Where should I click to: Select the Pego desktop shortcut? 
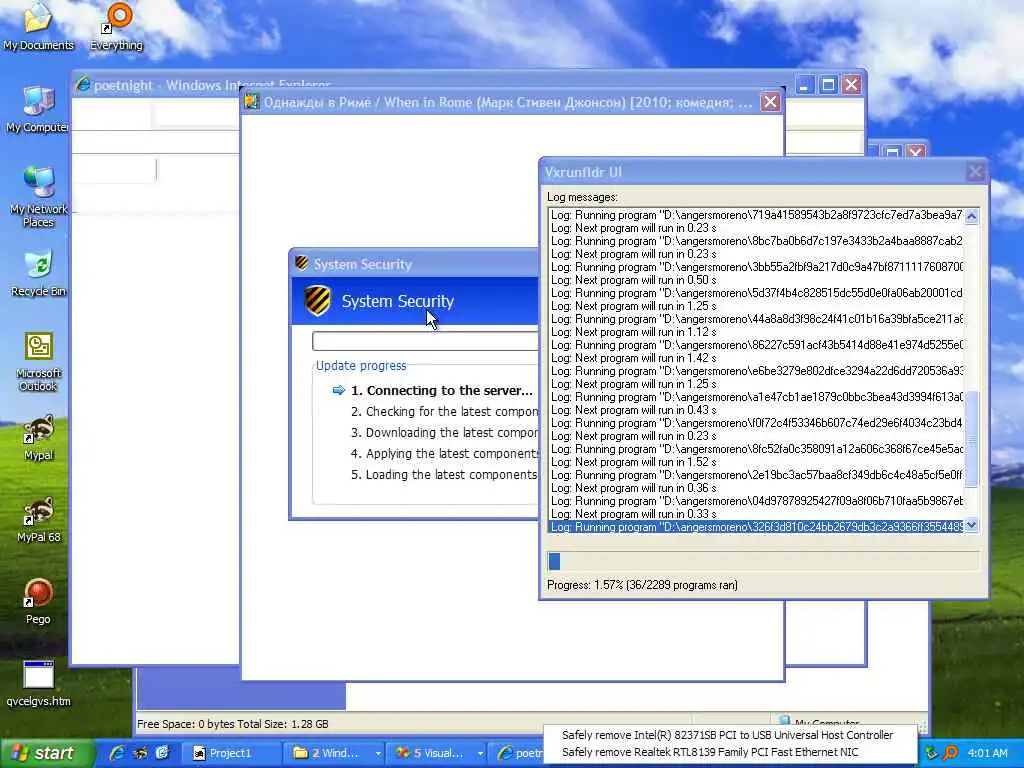click(38, 601)
